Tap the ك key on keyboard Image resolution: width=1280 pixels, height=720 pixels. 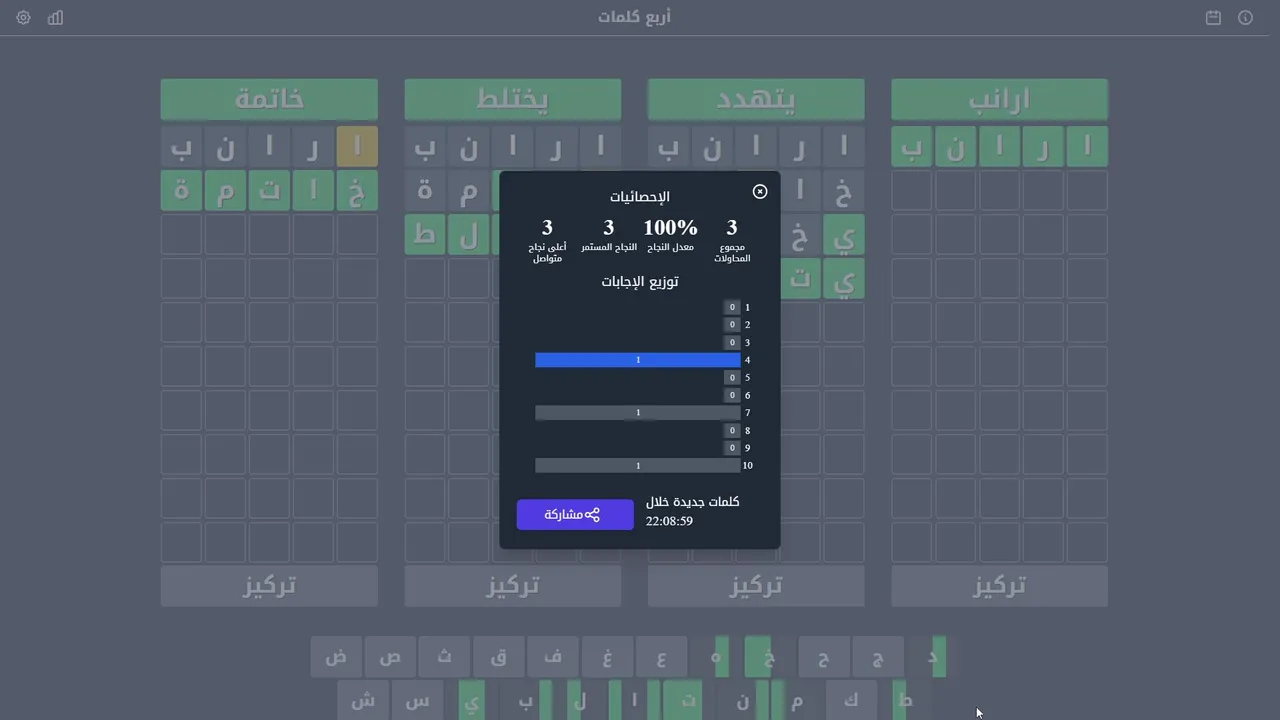(850, 700)
